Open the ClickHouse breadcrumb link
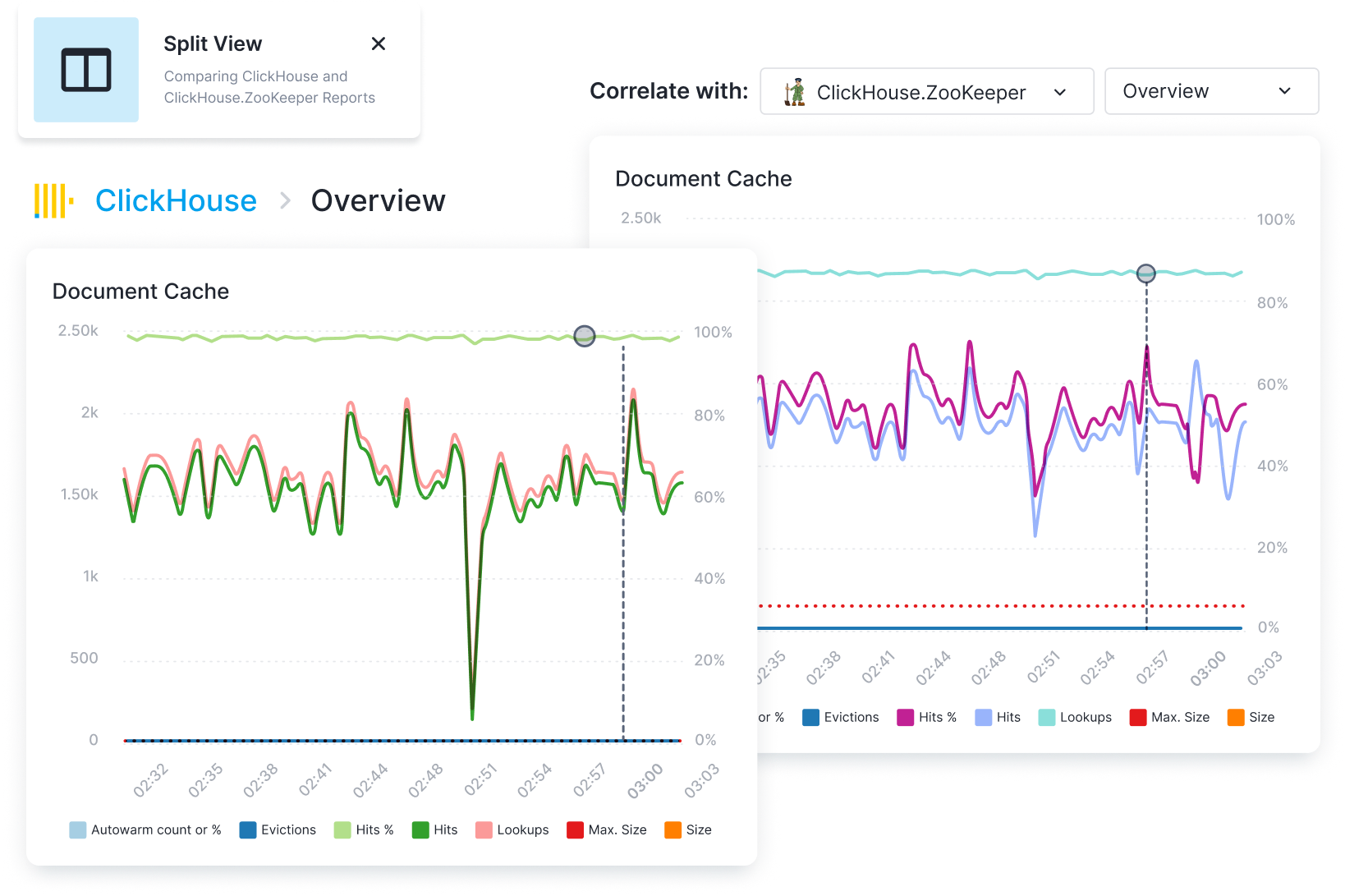The image size is (1345, 896). (176, 200)
